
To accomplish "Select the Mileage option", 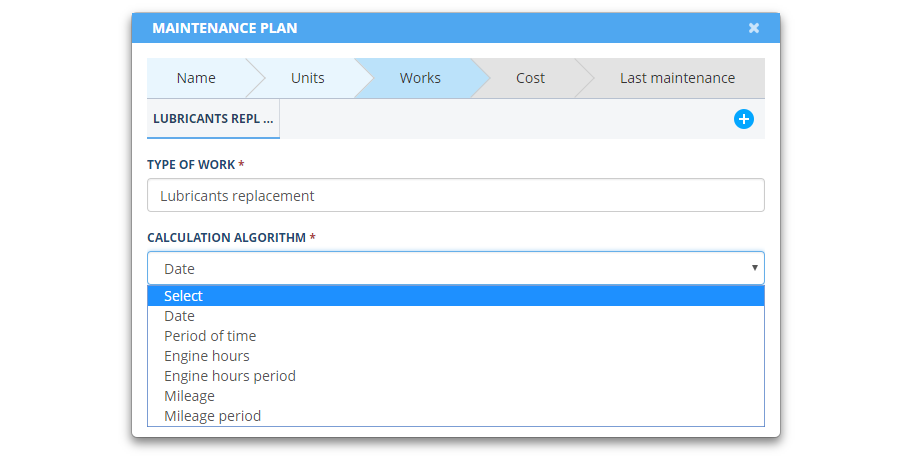I will [455, 396].
